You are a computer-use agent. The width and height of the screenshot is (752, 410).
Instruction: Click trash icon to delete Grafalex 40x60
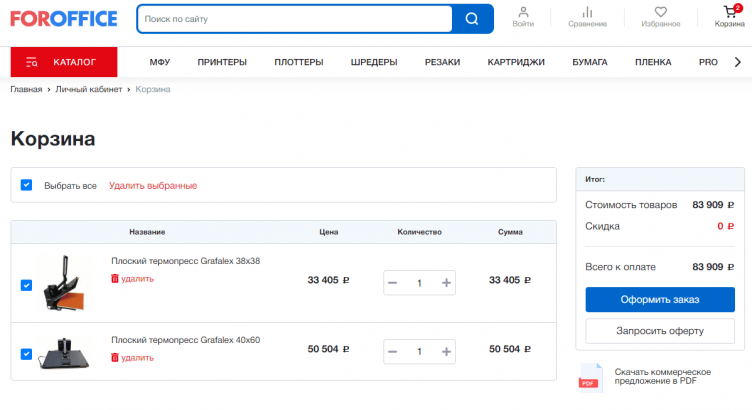click(115, 357)
